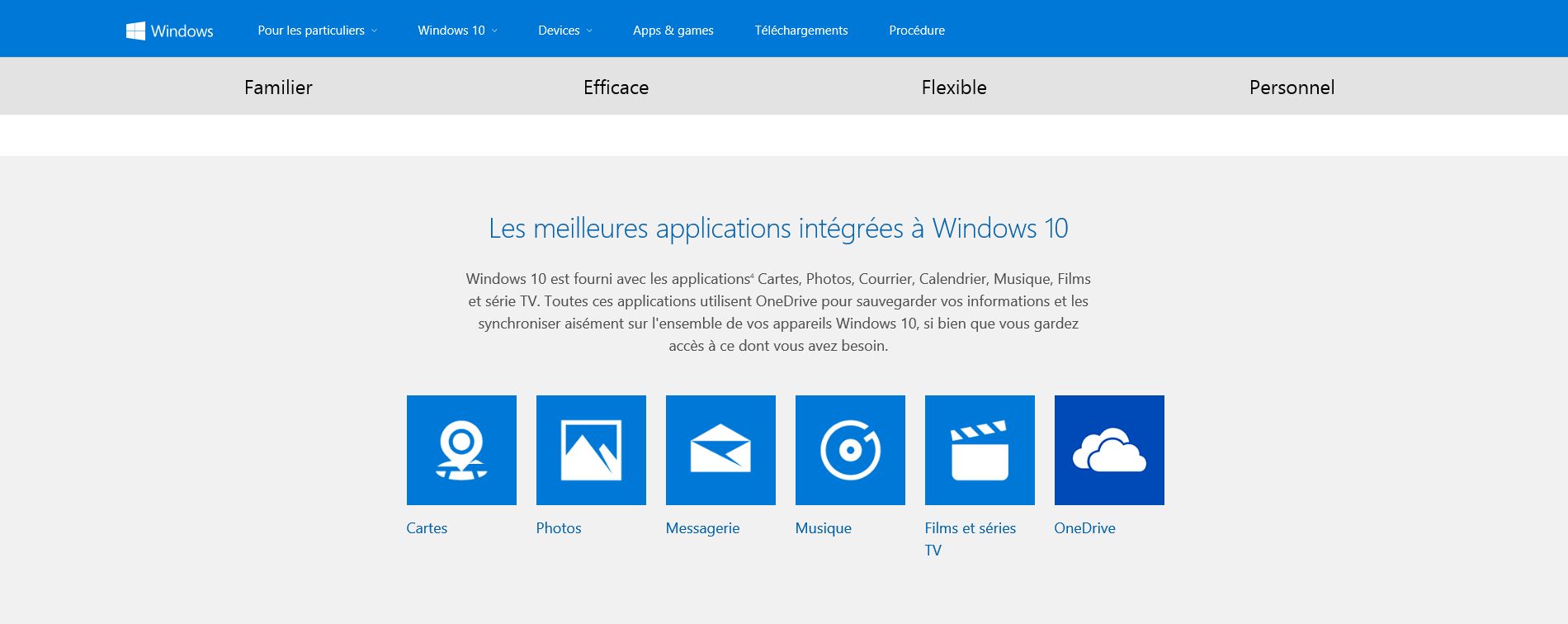This screenshot has width=1568, height=624.
Task: Click the paragraph starting 'Windows 10 est fourni'
Action: pyautogui.click(x=778, y=312)
